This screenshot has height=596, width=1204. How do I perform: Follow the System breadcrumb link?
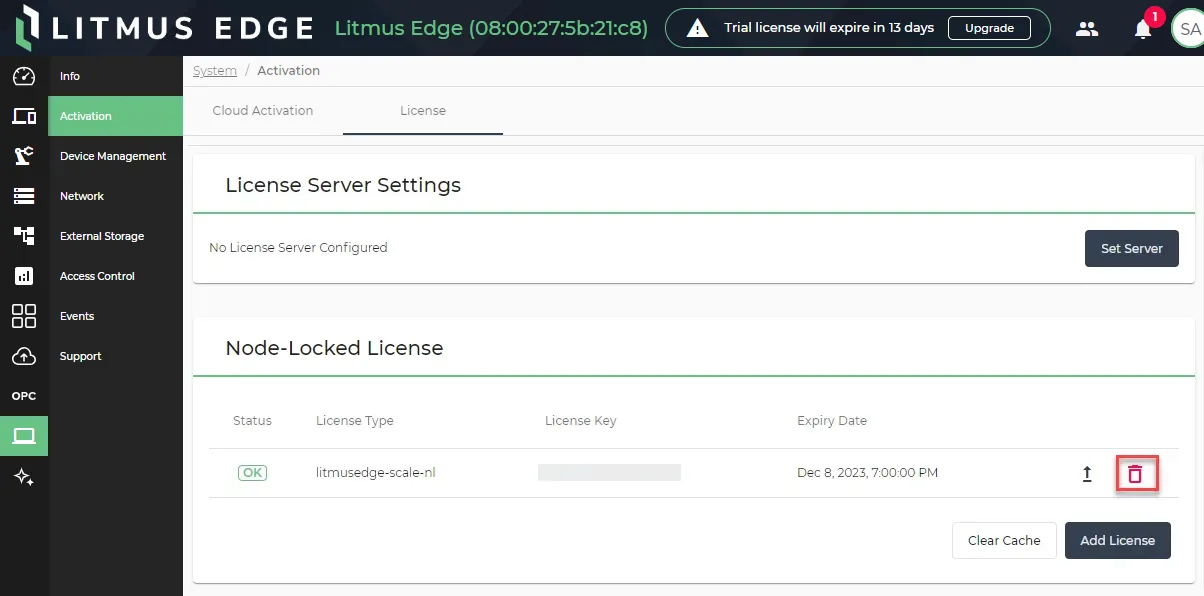215,71
